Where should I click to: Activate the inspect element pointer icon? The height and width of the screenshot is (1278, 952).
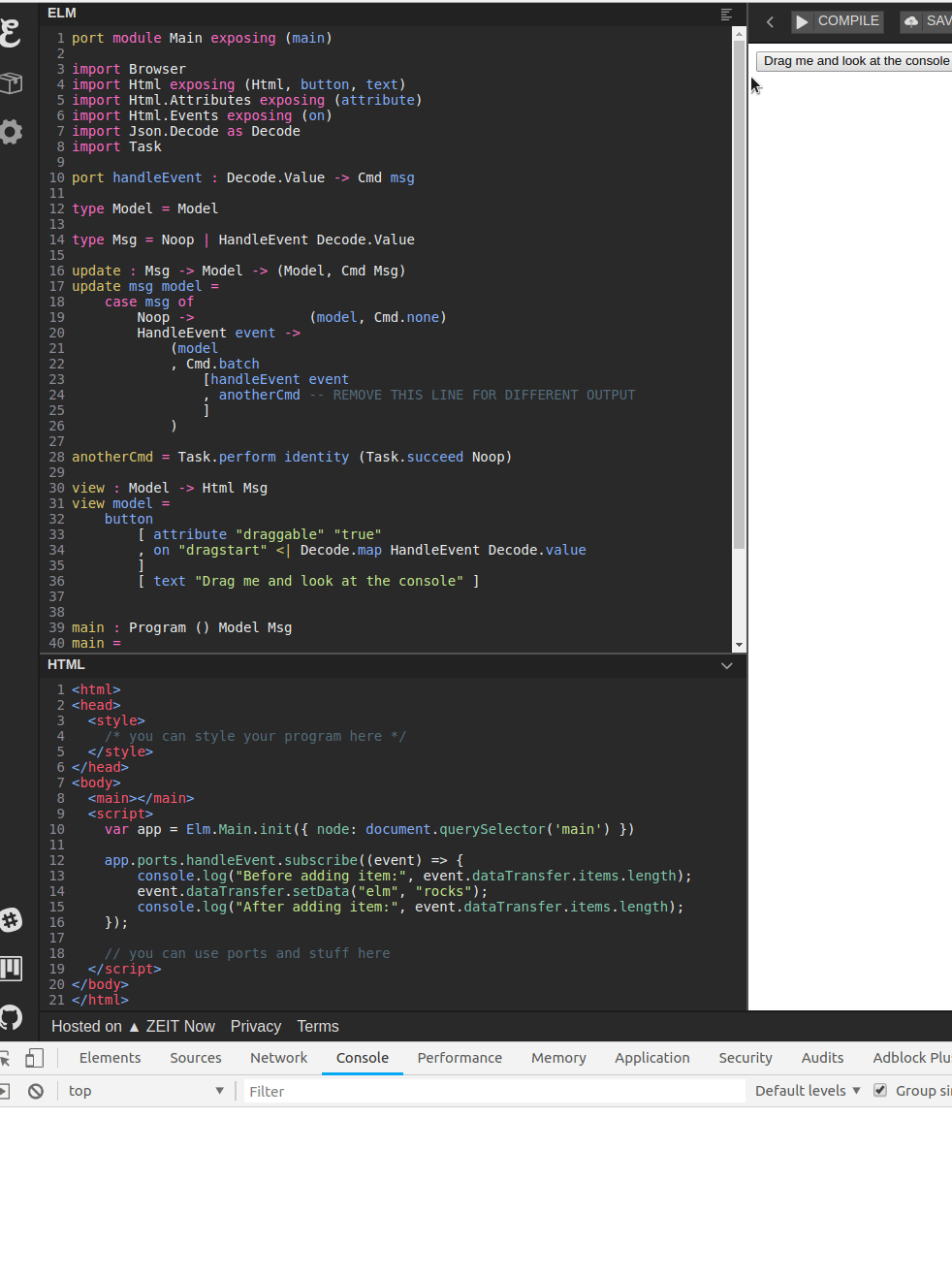pos(5,1058)
